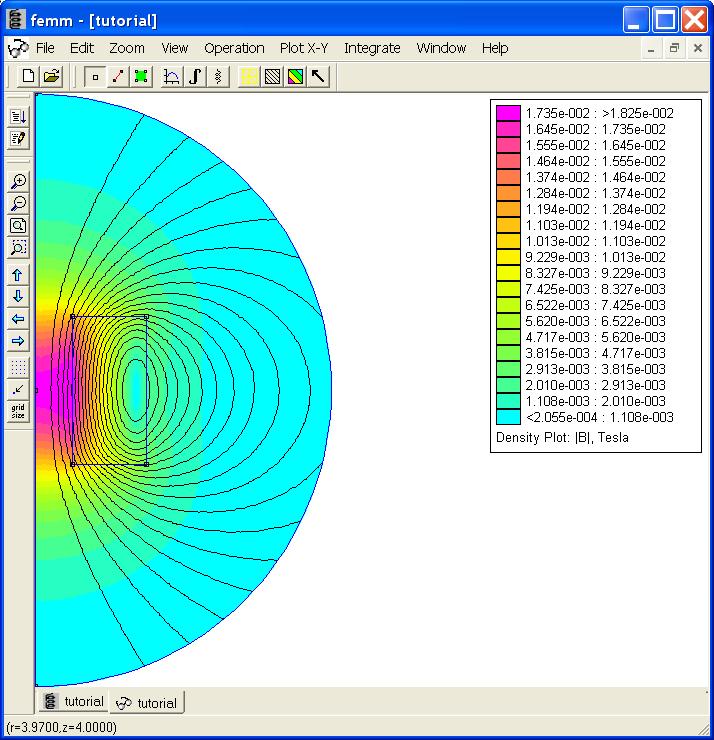
Task: Click the zoom natural magnifier icon
Action: [x=18, y=226]
